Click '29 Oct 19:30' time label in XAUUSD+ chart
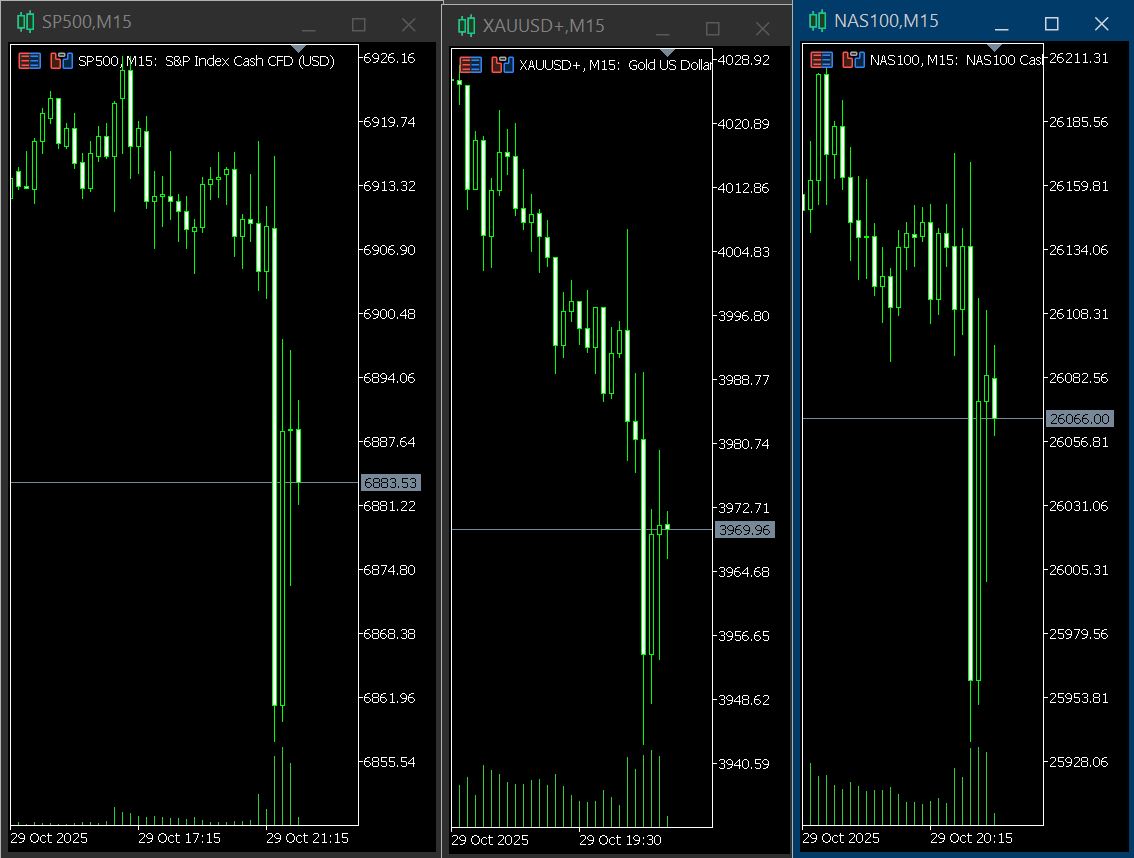 621,840
